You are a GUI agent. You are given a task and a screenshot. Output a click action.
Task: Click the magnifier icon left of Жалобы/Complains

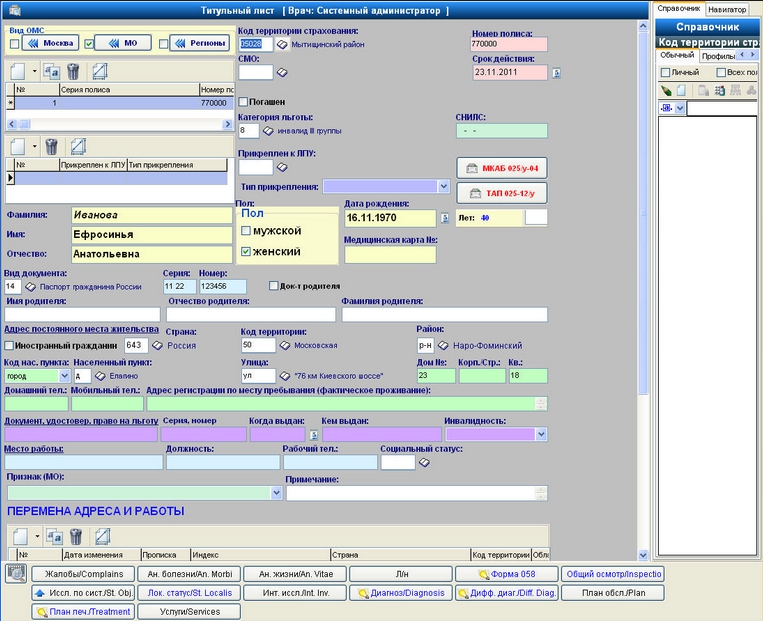coord(15,574)
